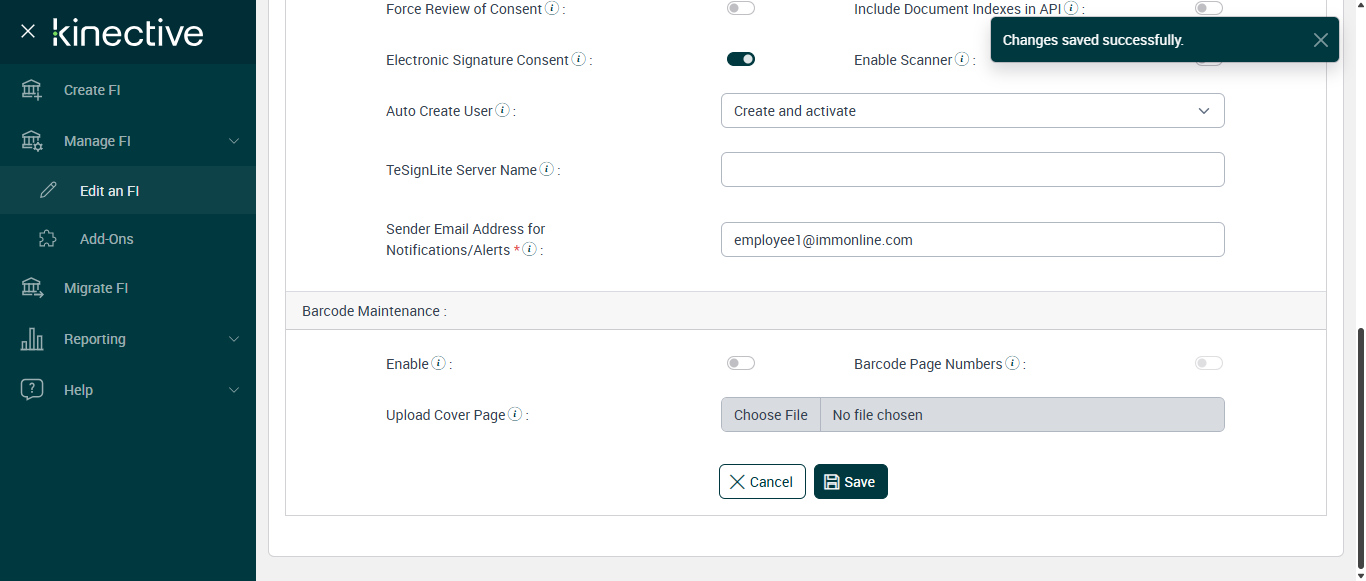Collapse the Manage FI menu section
This screenshot has height=581, width=1366.
(234, 141)
